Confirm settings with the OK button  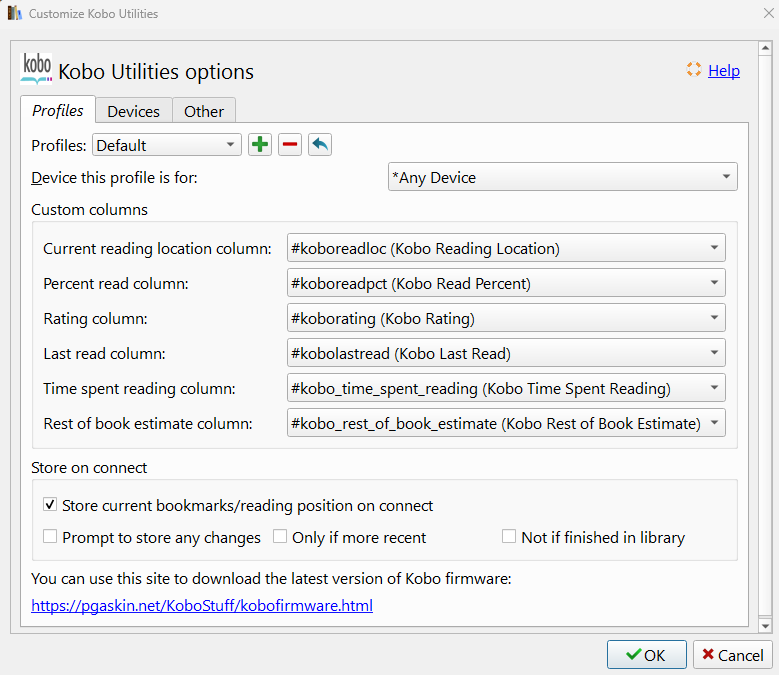pyautogui.click(x=646, y=655)
